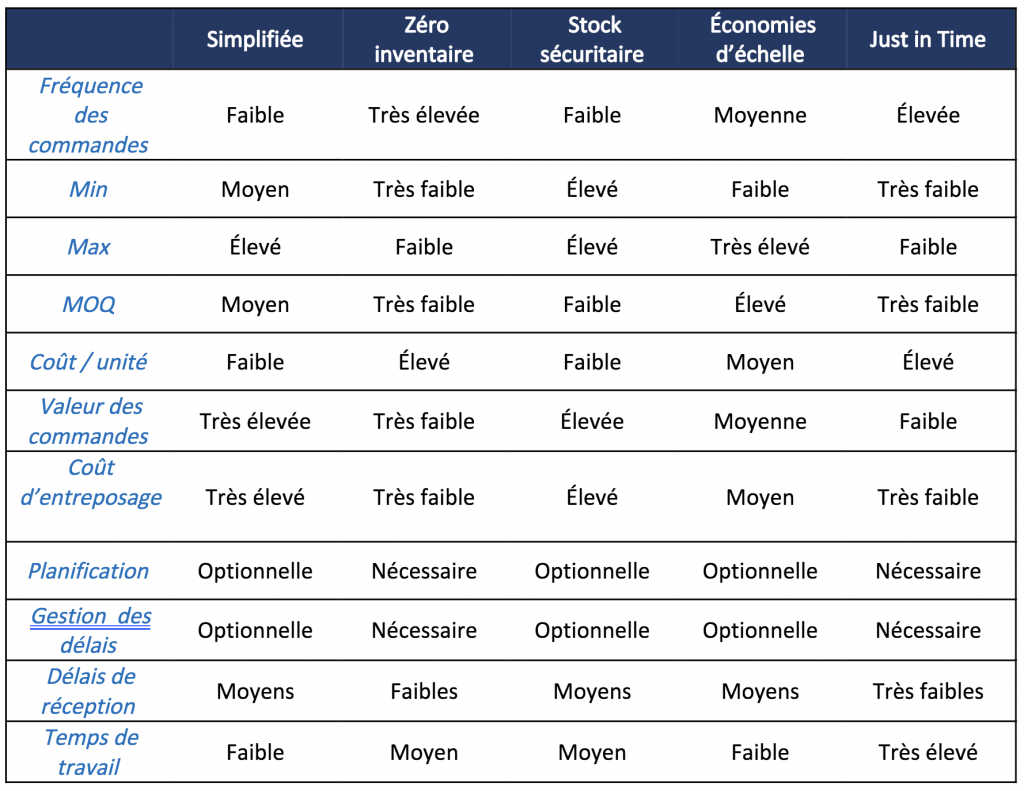Click the Délais de réception label
The height and width of the screenshot is (791, 1024).
pyautogui.click(x=89, y=691)
